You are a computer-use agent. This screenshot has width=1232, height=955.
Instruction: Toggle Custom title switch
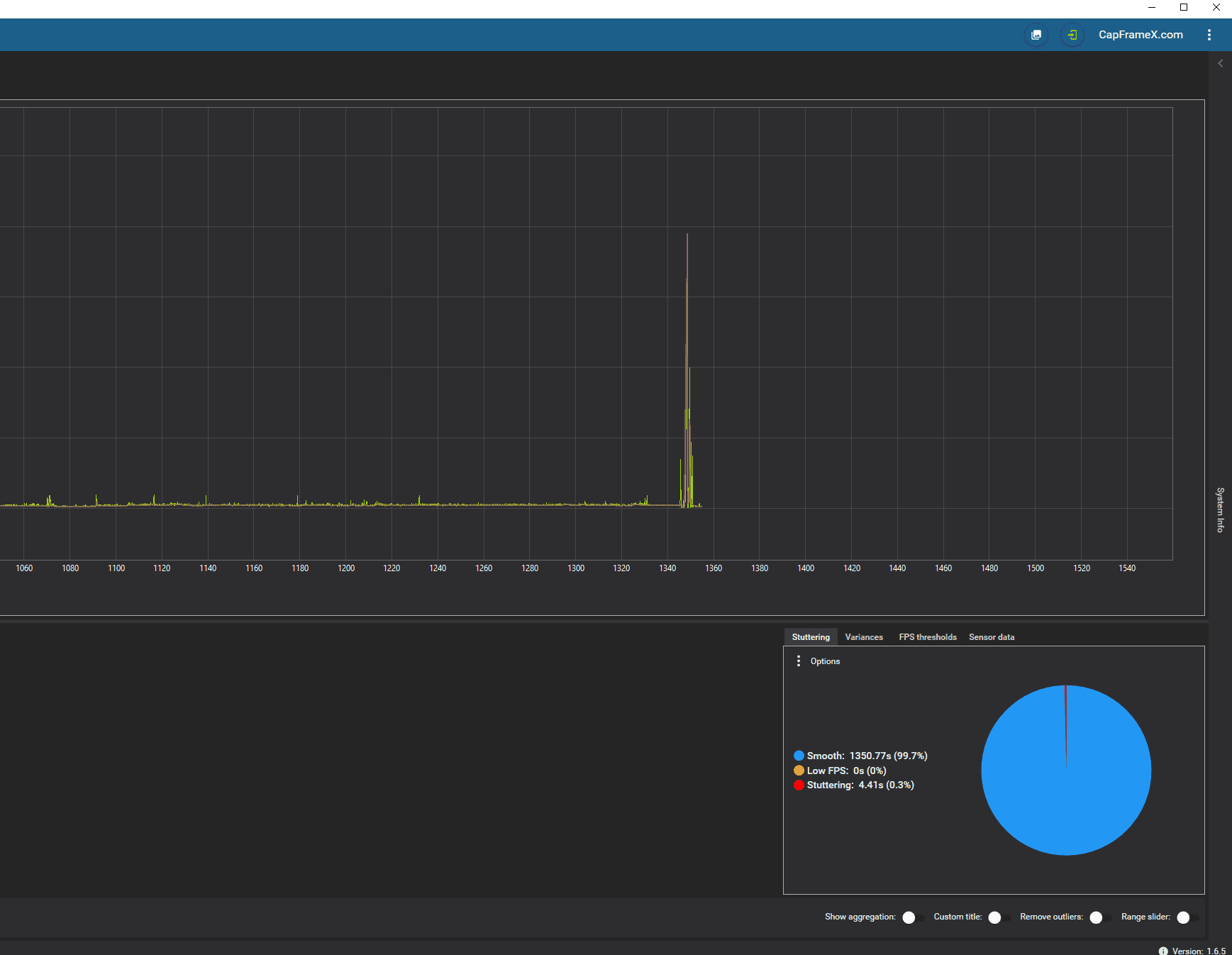[x=999, y=917]
